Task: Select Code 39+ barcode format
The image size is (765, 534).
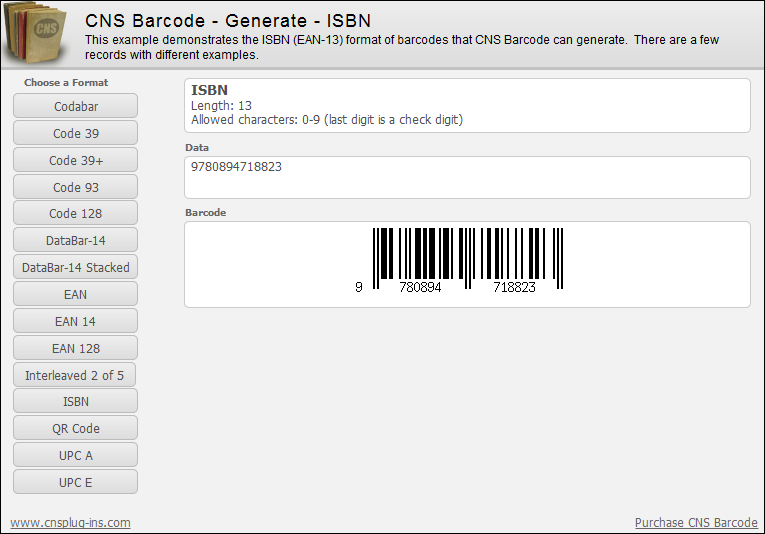Action: (76, 160)
